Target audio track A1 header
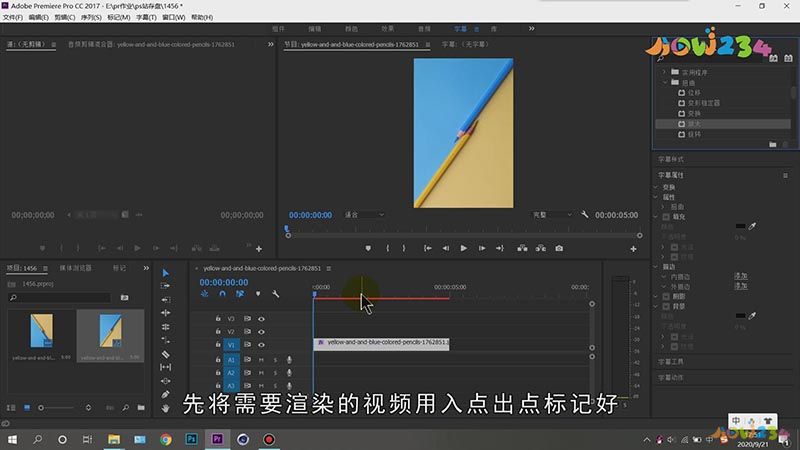 (x=231, y=360)
